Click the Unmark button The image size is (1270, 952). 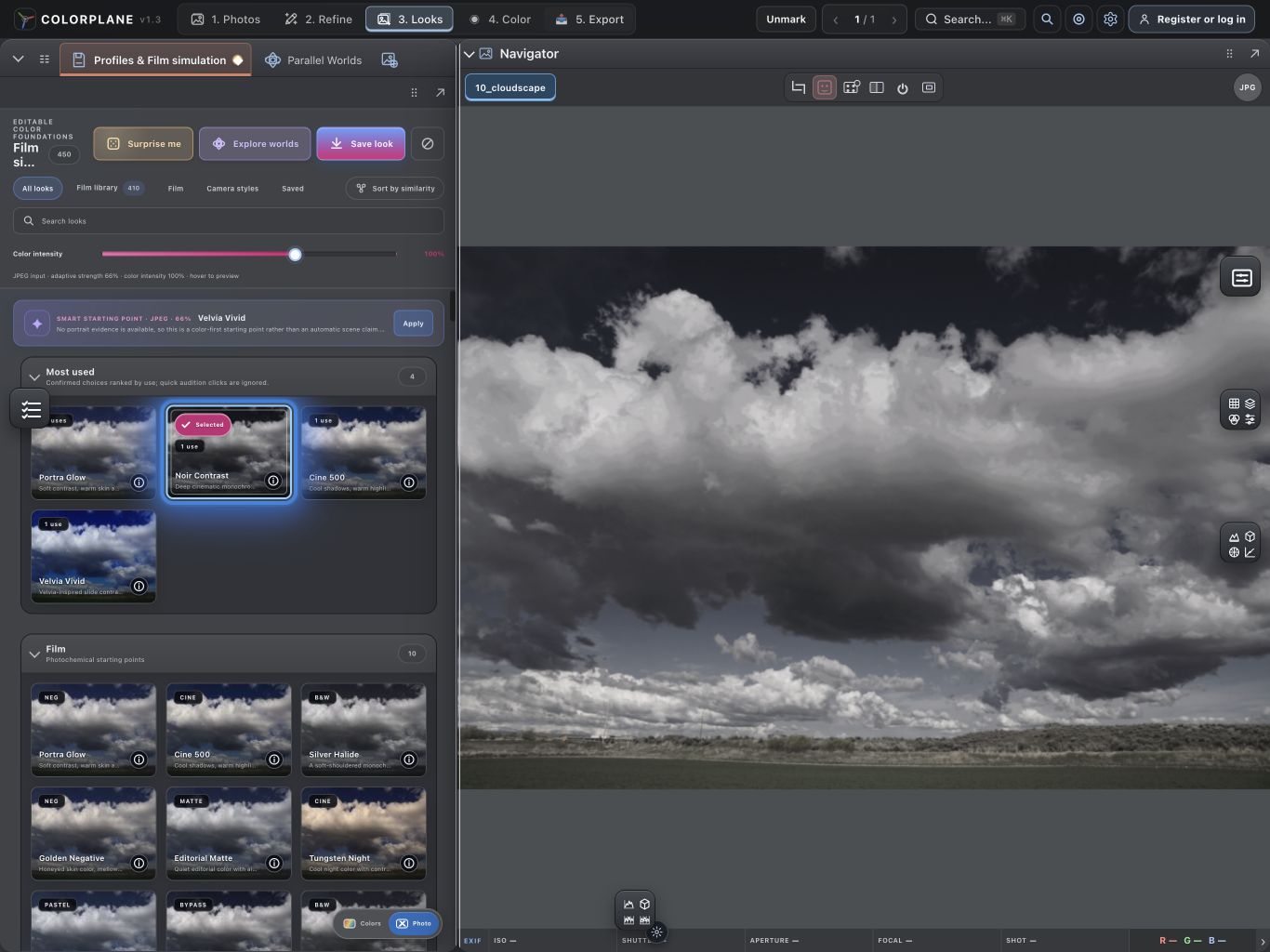pyautogui.click(x=786, y=20)
